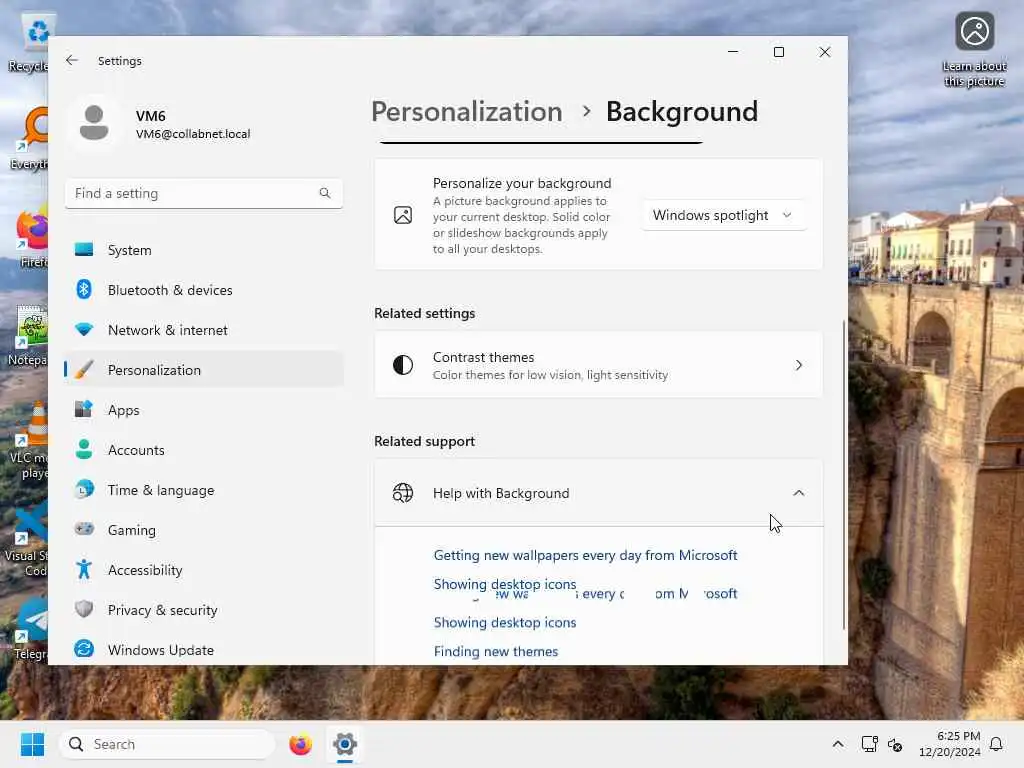Click the Gaming controller icon
The height and width of the screenshot is (768, 1024).
84,529
